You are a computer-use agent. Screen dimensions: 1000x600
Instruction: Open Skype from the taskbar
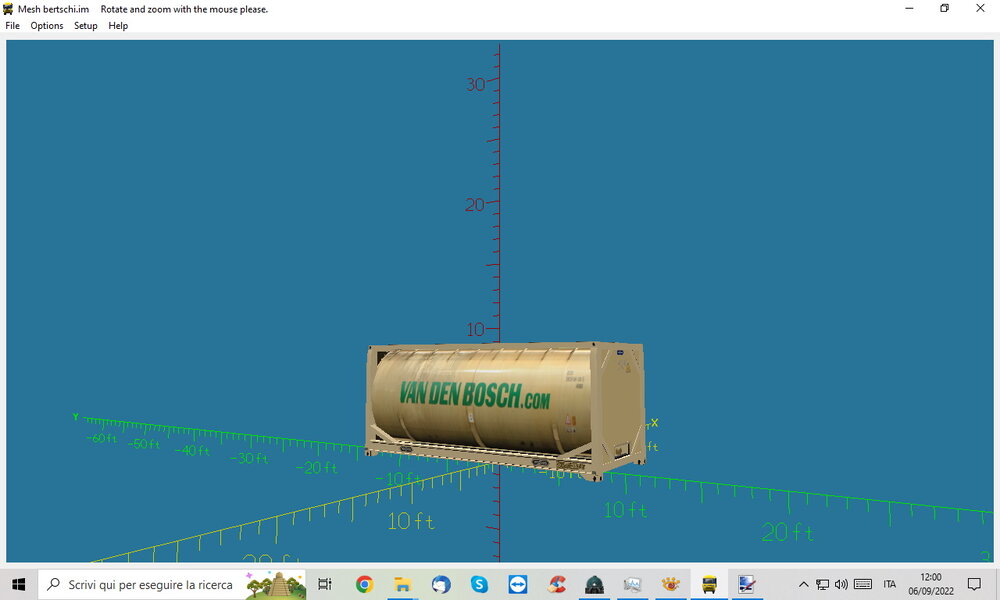tap(479, 584)
